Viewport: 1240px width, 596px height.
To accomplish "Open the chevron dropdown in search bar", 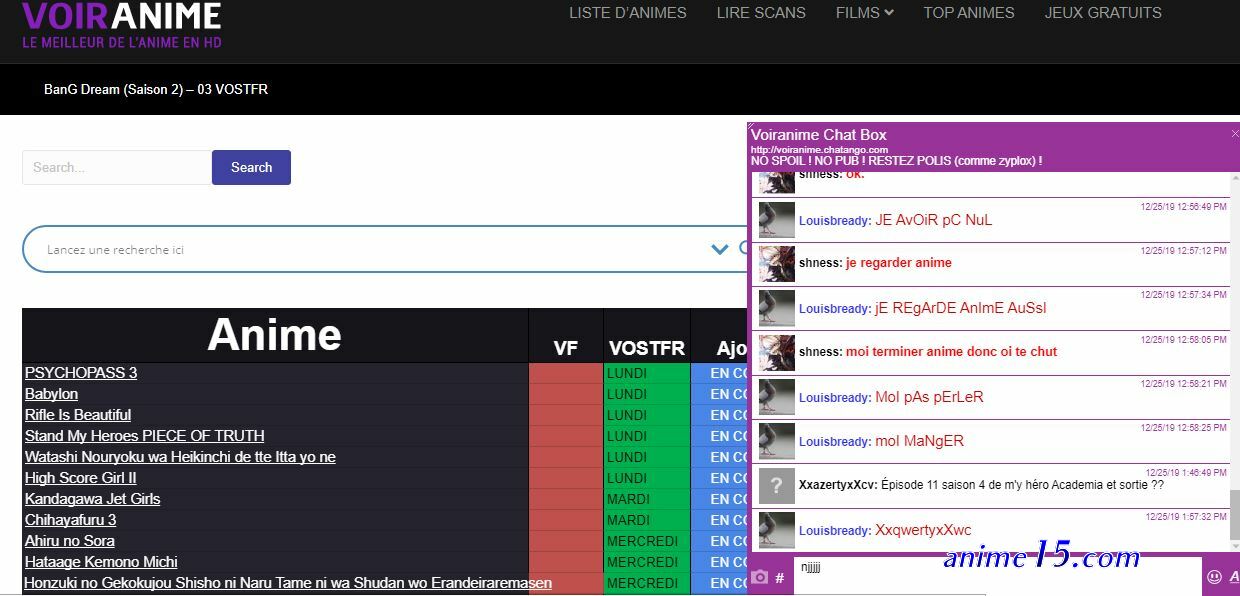I will pyautogui.click(x=719, y=249).
